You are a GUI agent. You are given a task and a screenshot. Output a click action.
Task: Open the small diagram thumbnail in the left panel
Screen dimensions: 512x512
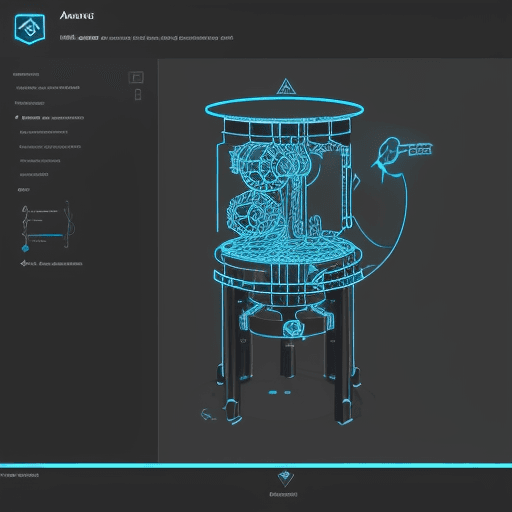pos(48,226)
